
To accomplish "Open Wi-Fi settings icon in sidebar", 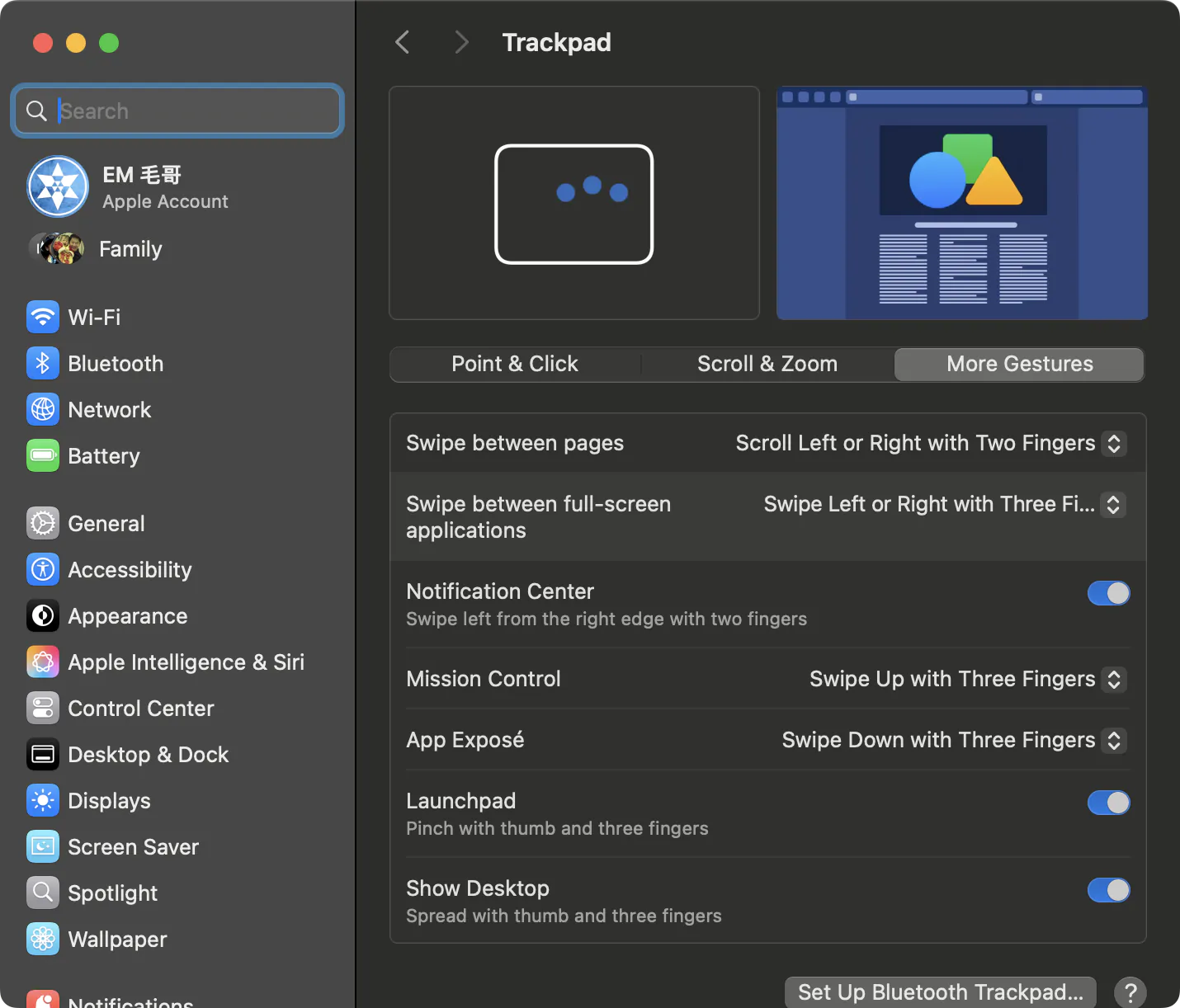I will 43,317.
